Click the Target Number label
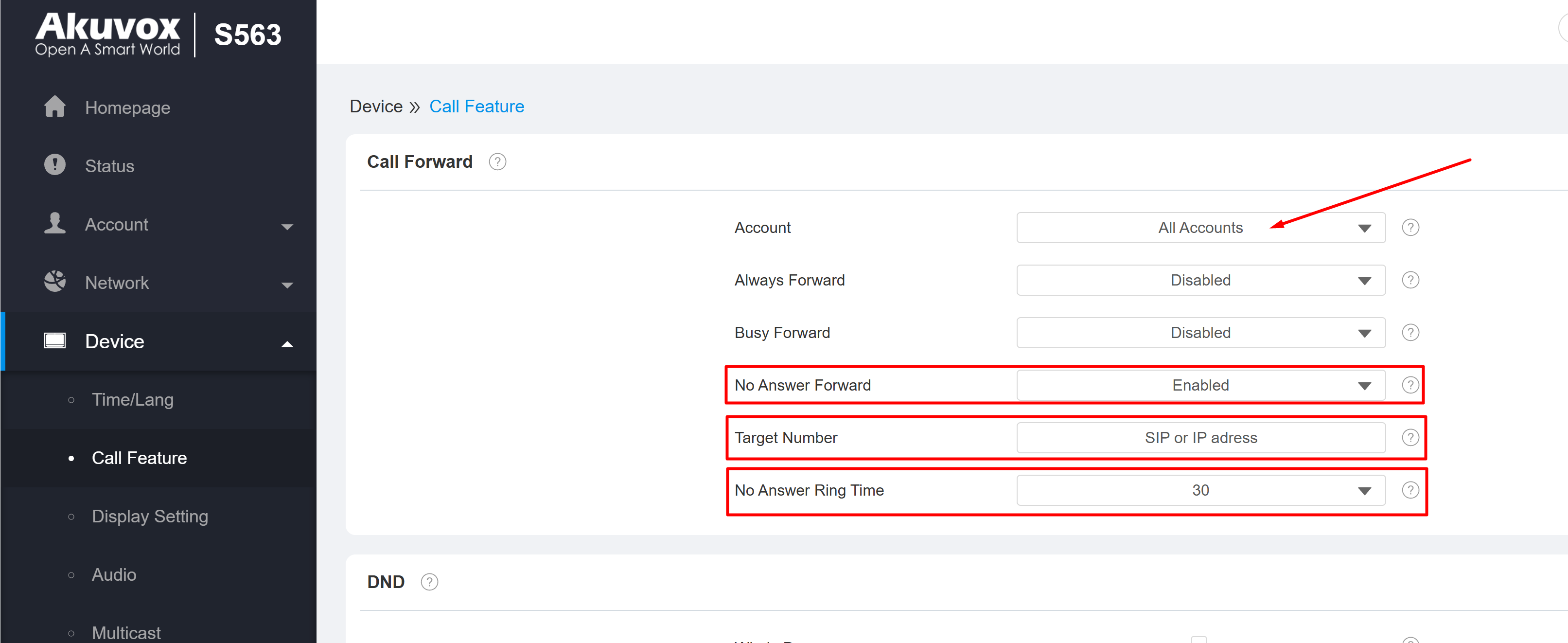The height and width of the screenshot is (643, 1568). [786, 438]
